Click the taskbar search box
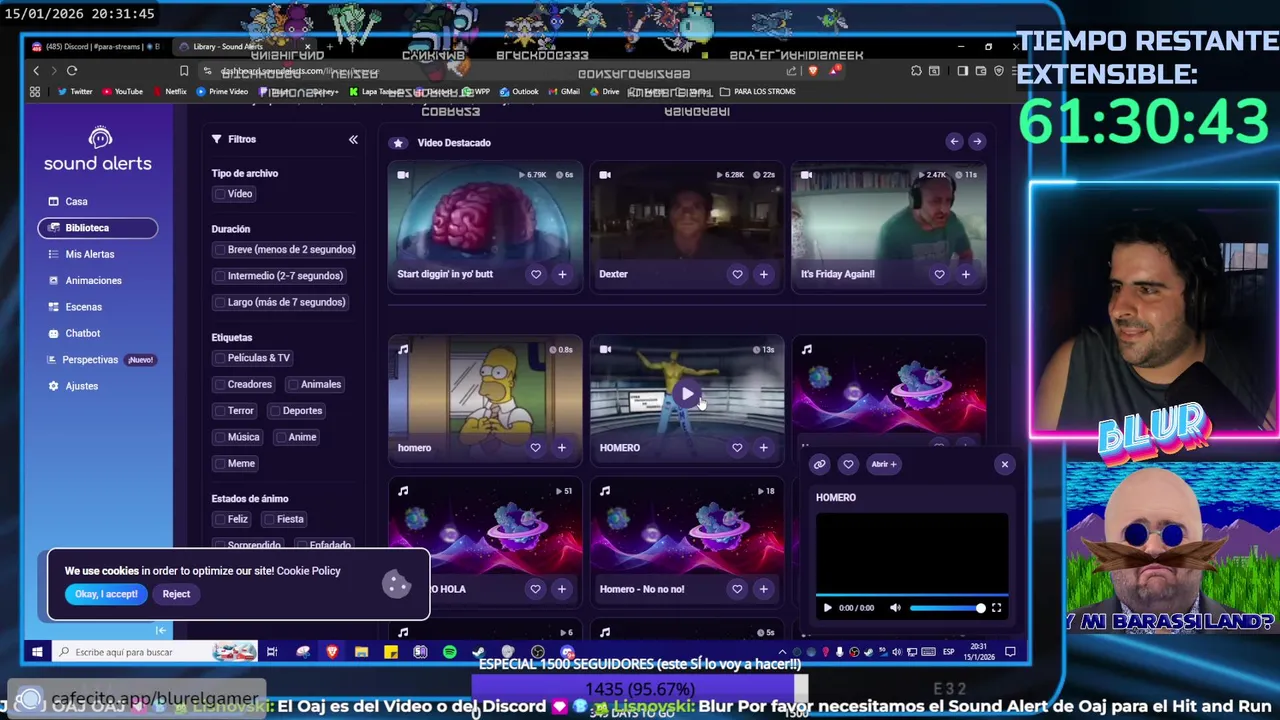The image size is (1280, 720). [155, 652]
